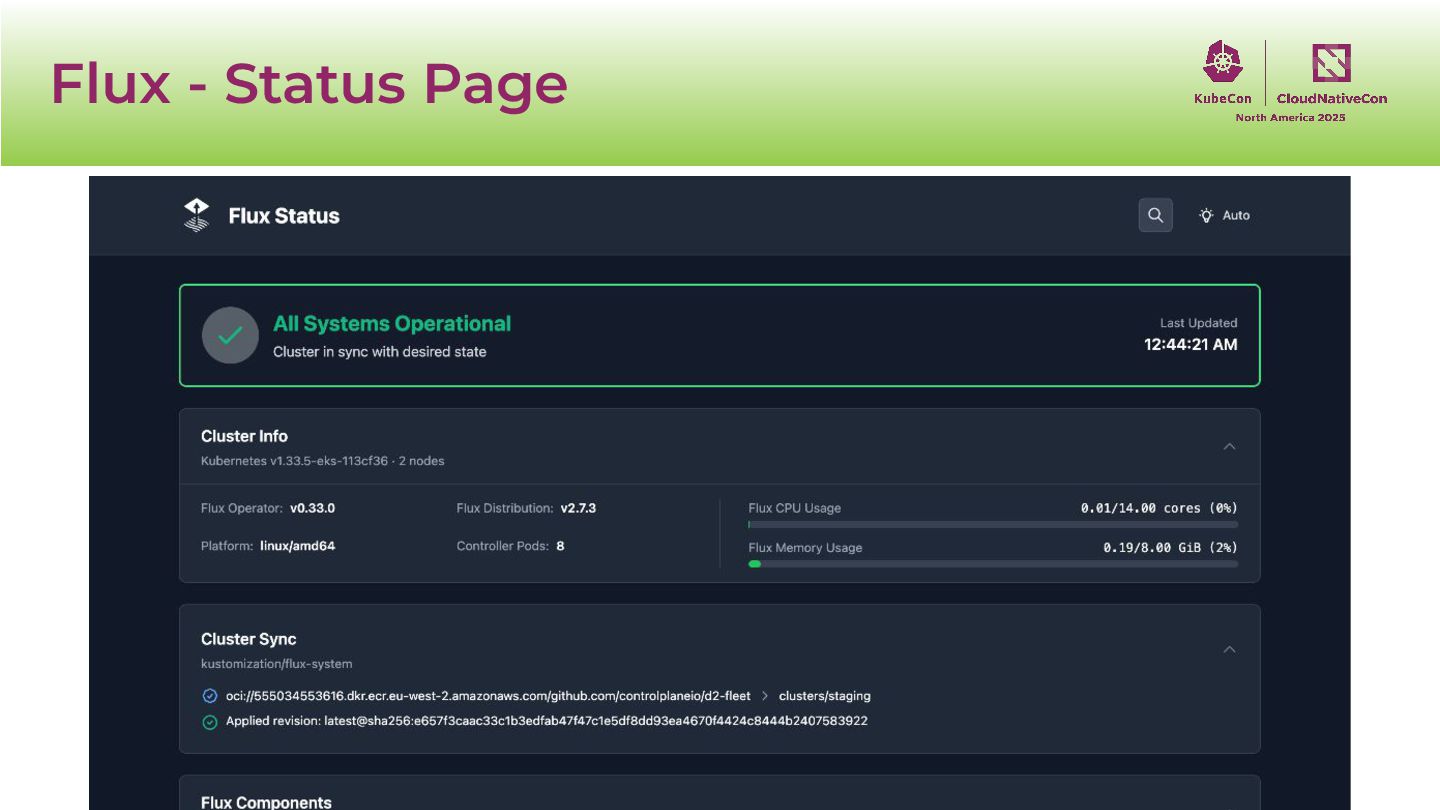The image size is (1440, 810).
Task: Click the Flux CPU Usage label
Action: coord(795,508)
